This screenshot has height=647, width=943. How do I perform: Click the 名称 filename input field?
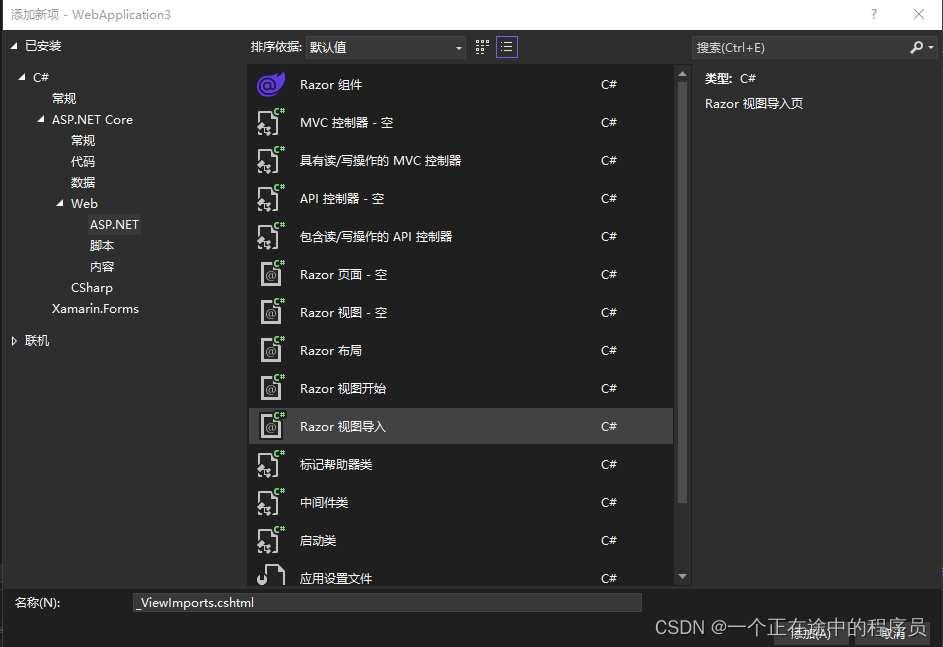tap(389, 601)
